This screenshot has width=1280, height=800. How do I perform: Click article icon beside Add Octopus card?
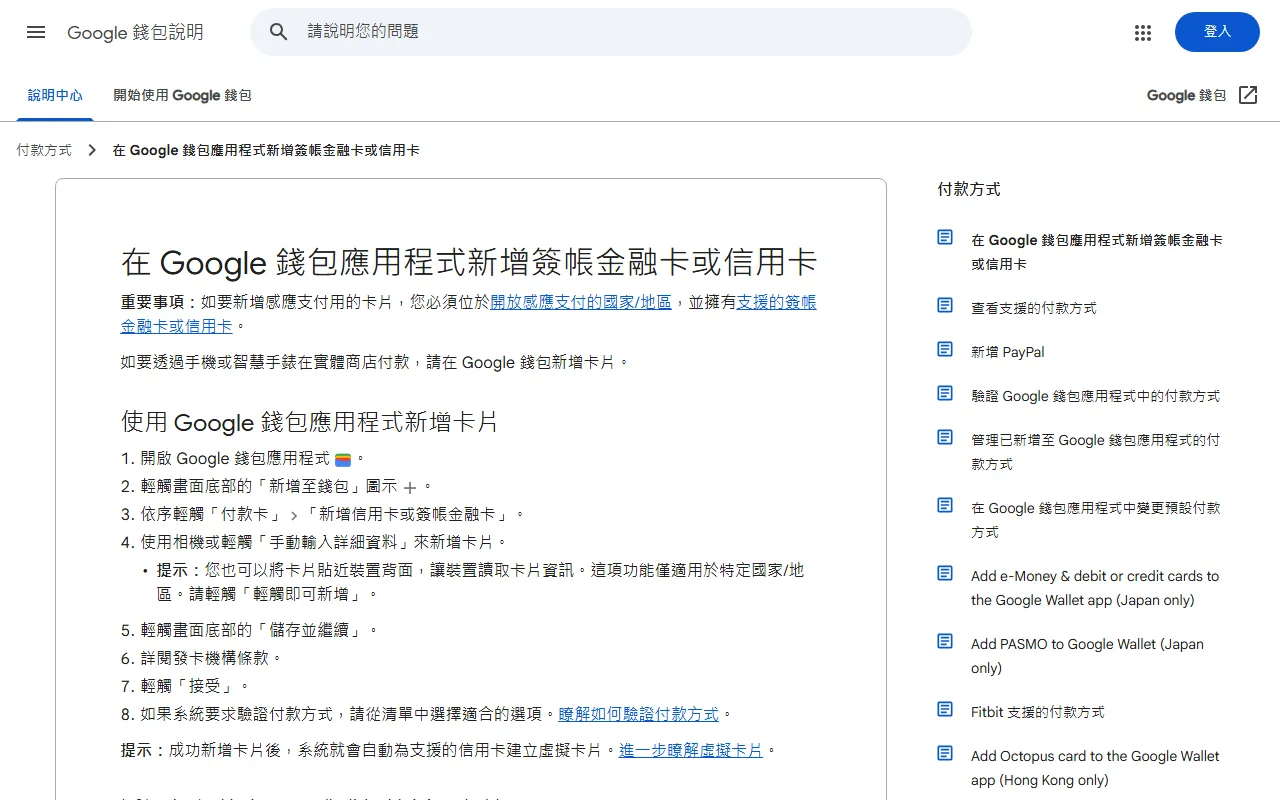pyautogui.click(x=945, y=753)
